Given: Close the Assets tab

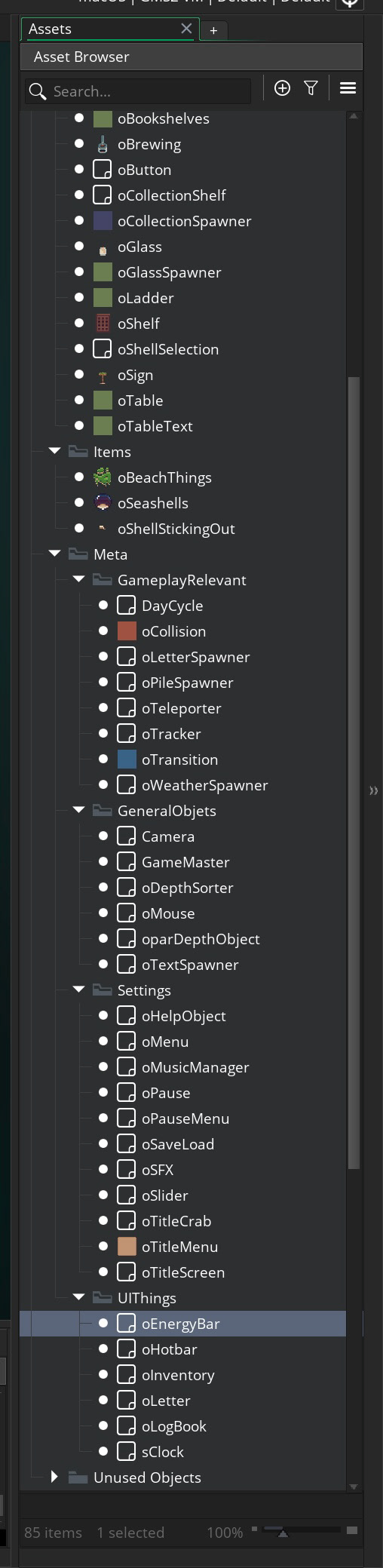Looking at the screenshot, I should pyautogui.click(x=186, y=29).
